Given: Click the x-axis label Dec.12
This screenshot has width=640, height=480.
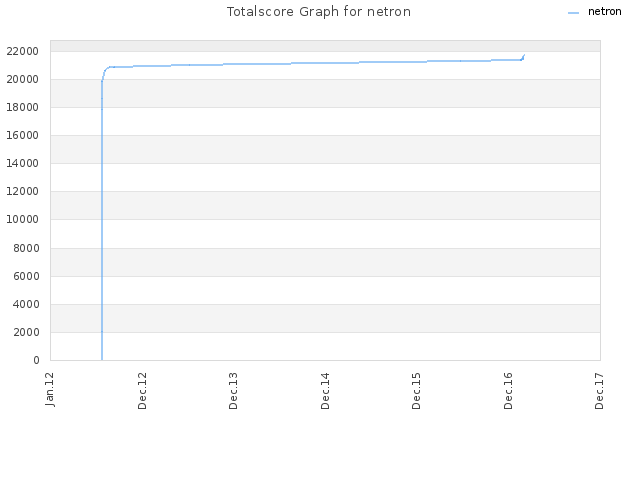Looking at the screenshot, I should 142,391.
